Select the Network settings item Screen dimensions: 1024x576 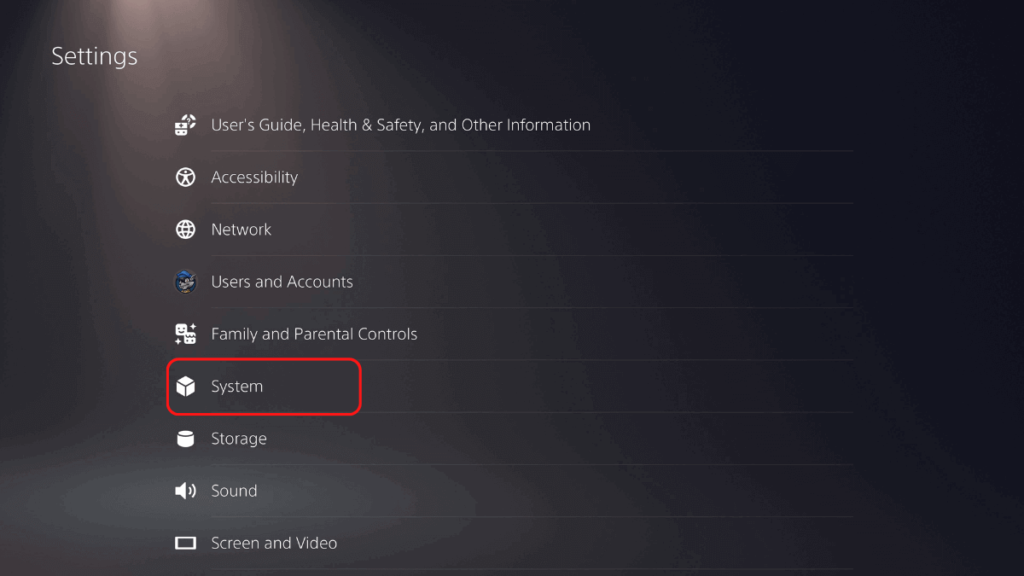tap(513, 229)
